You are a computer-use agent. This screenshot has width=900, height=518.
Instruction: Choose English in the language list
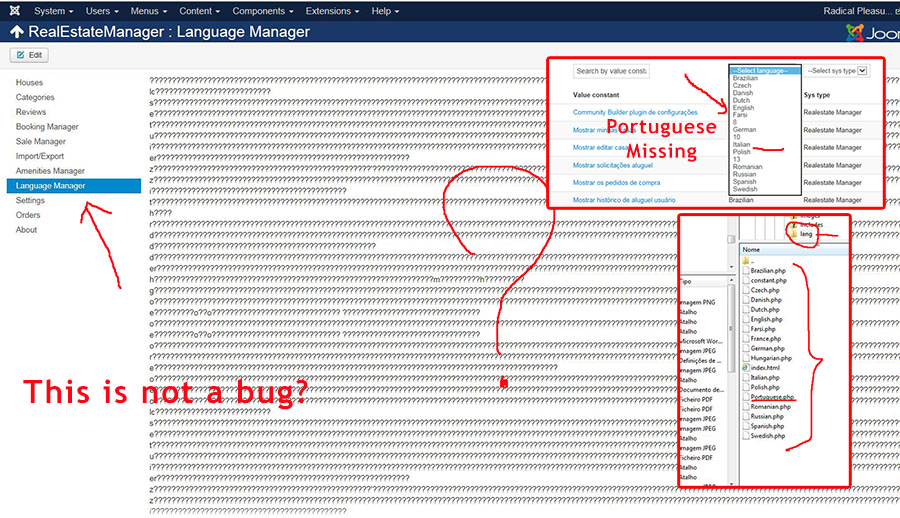pos(743,108)
